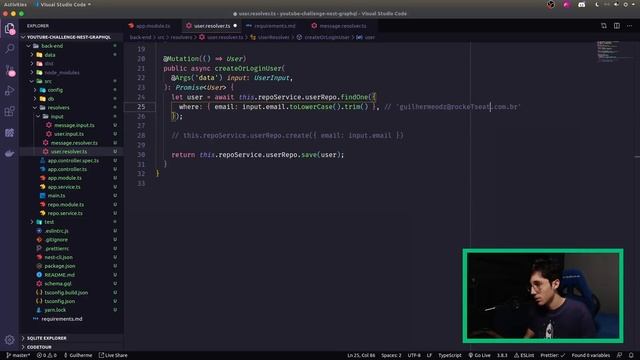Viewport: 640px width, 360px height.
Task: Click Ln 25, Col 86 cursor position
Action: pos(361,356)
